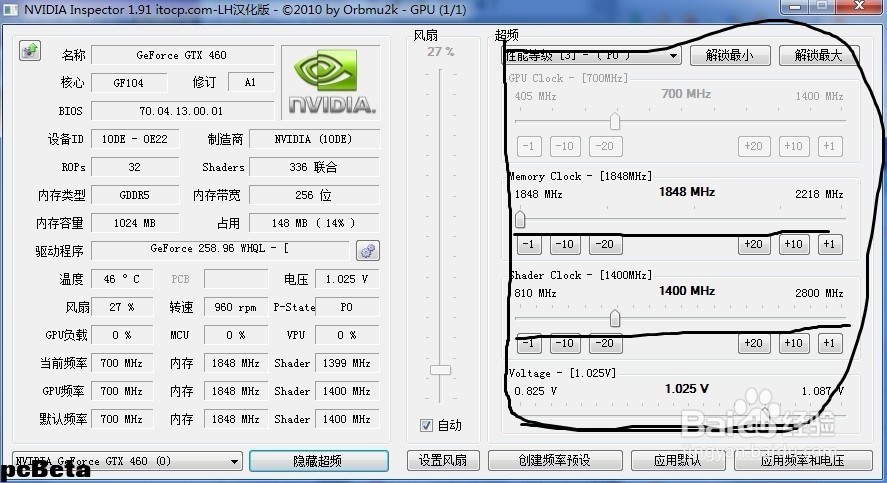Click the Shaders field 336 联合

tap(314, 167)
